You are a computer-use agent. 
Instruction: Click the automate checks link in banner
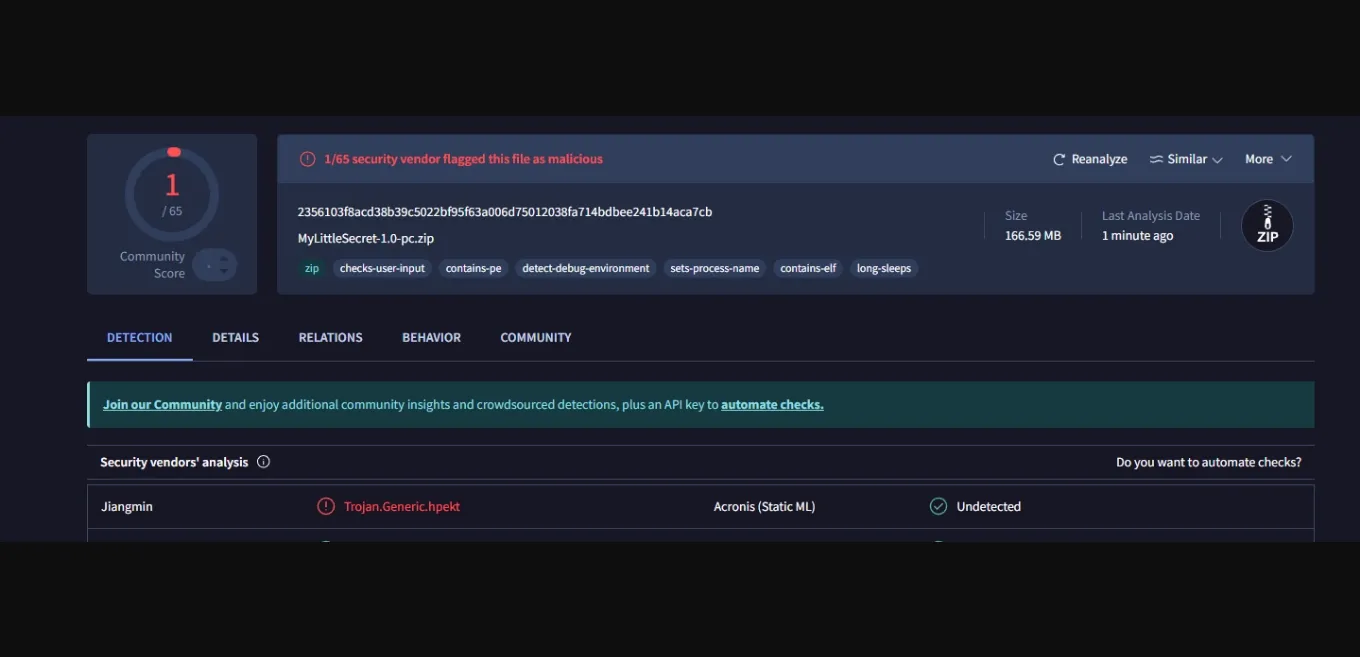pyautogui.click(x=772, y=405)
